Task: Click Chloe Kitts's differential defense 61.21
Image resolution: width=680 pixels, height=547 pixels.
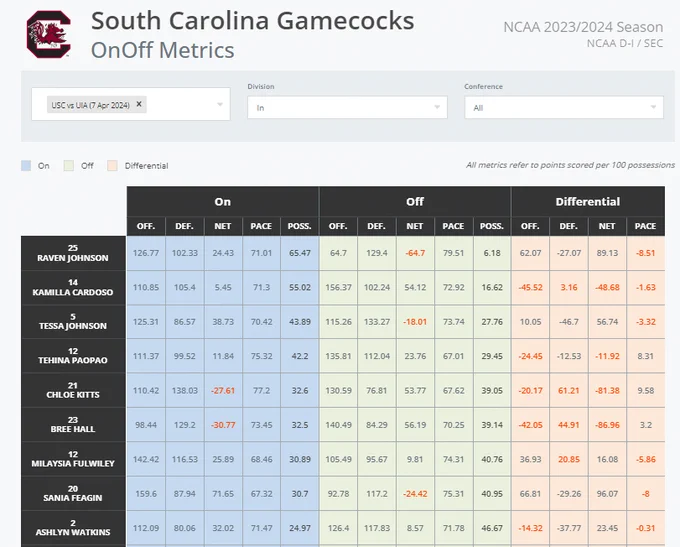Action: click(569, 390)
